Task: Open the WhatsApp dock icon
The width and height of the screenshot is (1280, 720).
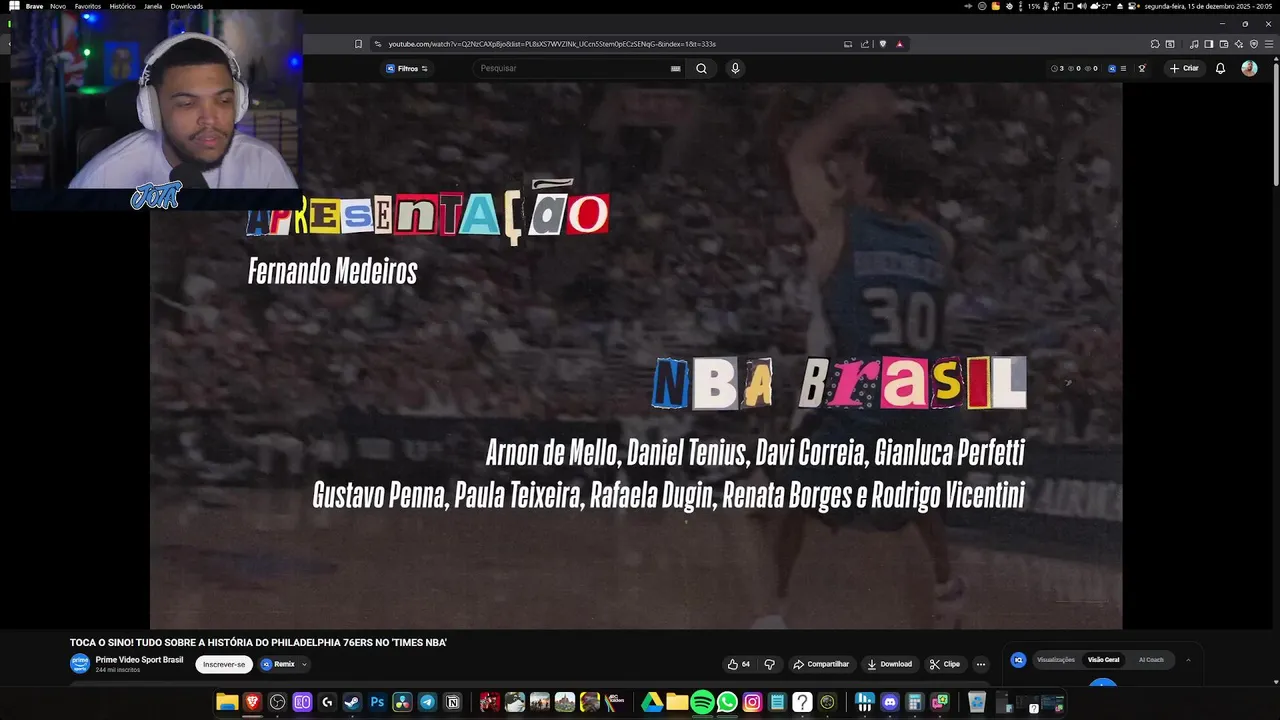Action: [727, 702]
